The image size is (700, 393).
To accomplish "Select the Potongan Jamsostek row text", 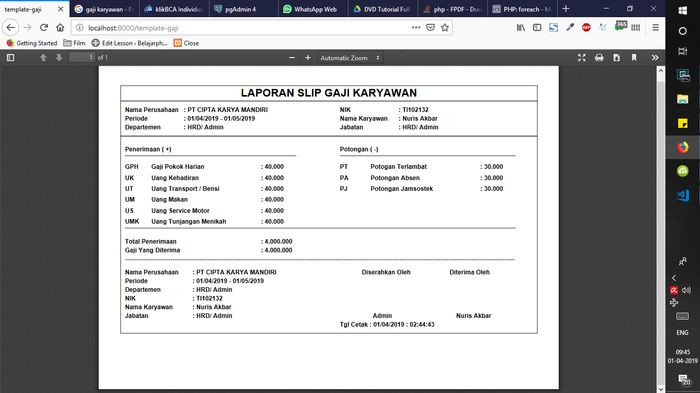I will (x=401, y=189).
